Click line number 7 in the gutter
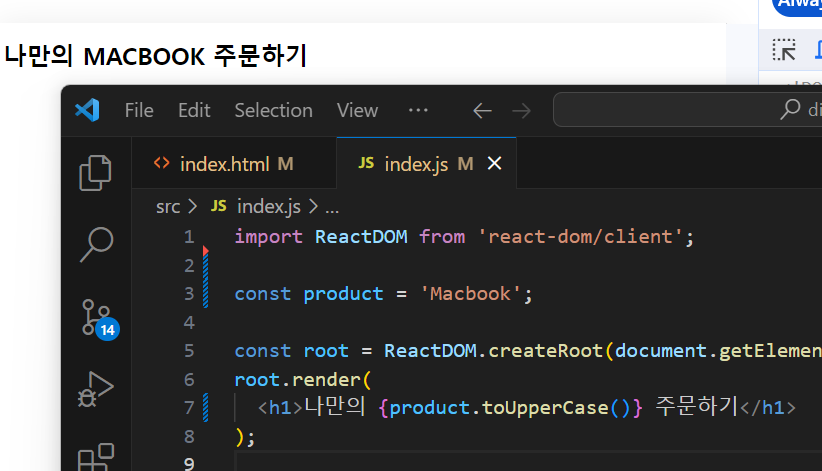The width and height of the screenshot is (822, 471). click(189, 408)
